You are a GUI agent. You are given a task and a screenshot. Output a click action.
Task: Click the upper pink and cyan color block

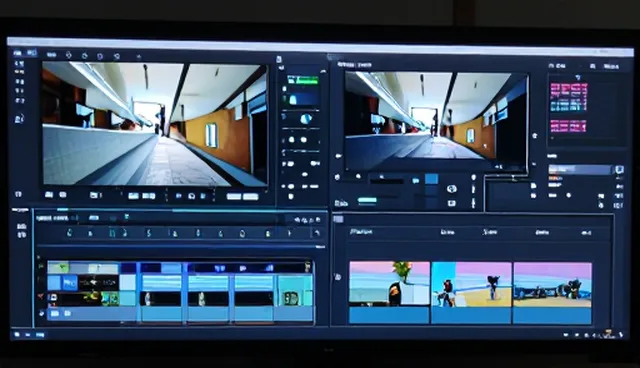[x=569, y=97]
